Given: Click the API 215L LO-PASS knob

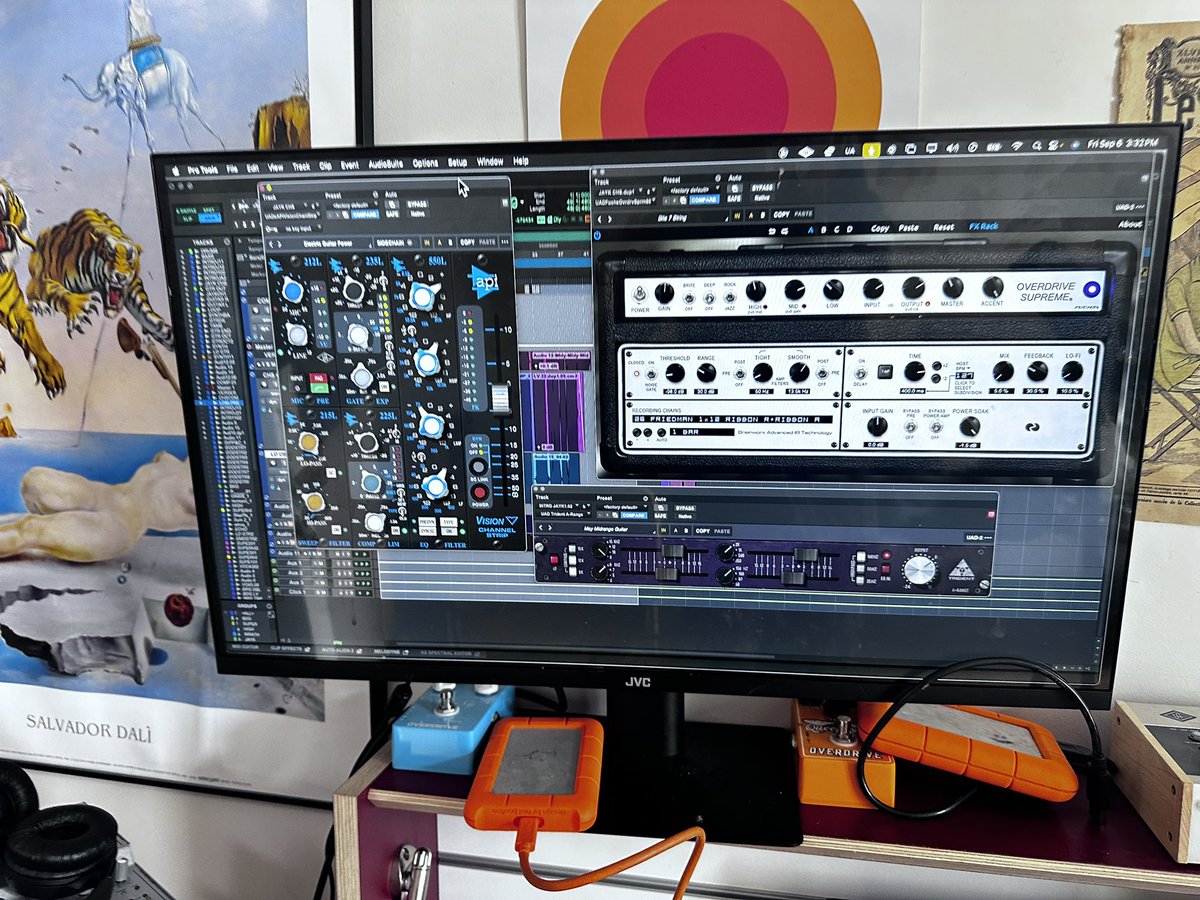Looking at the screenshot, I should (x=308, y=443).
